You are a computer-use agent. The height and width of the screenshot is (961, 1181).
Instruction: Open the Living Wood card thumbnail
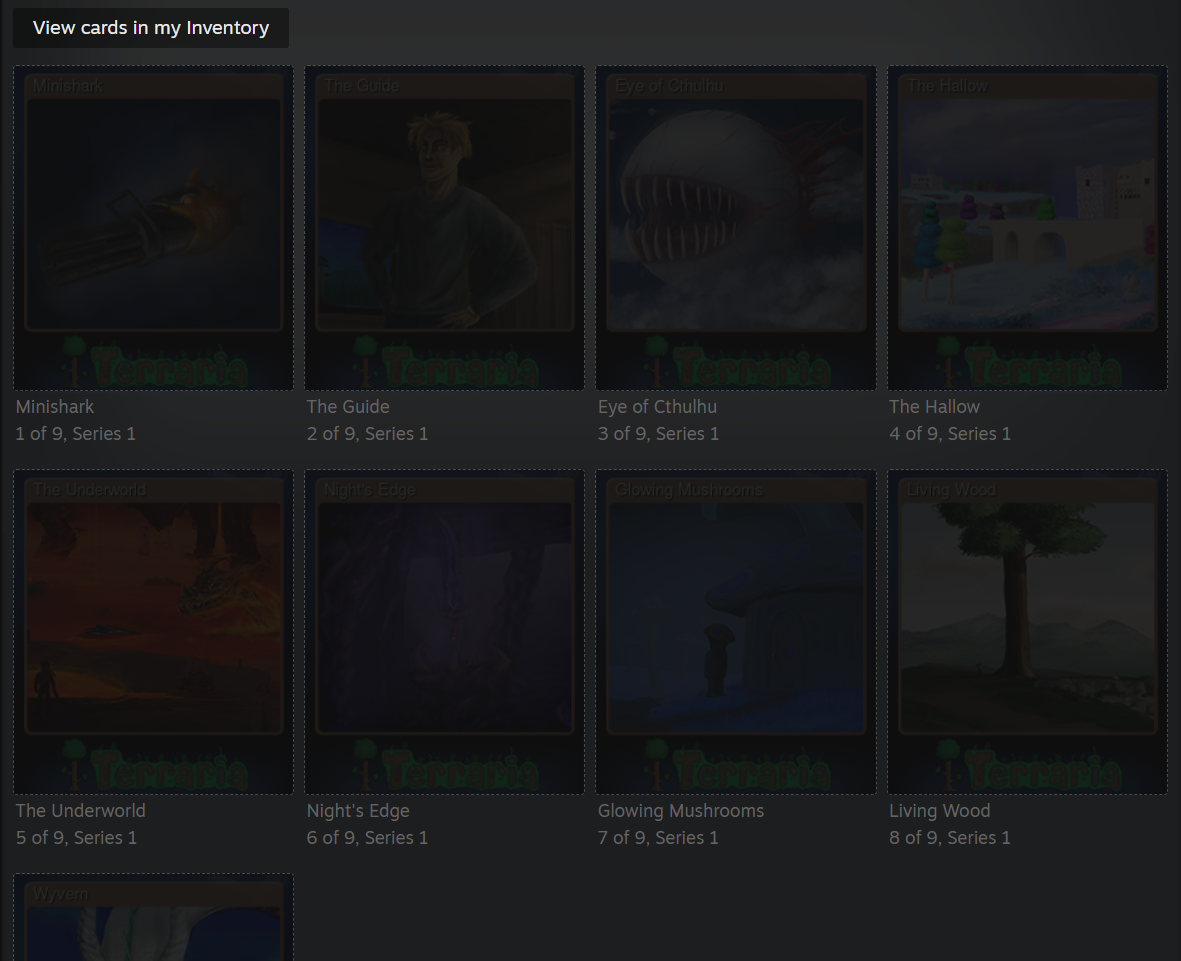pos(1027,632)
